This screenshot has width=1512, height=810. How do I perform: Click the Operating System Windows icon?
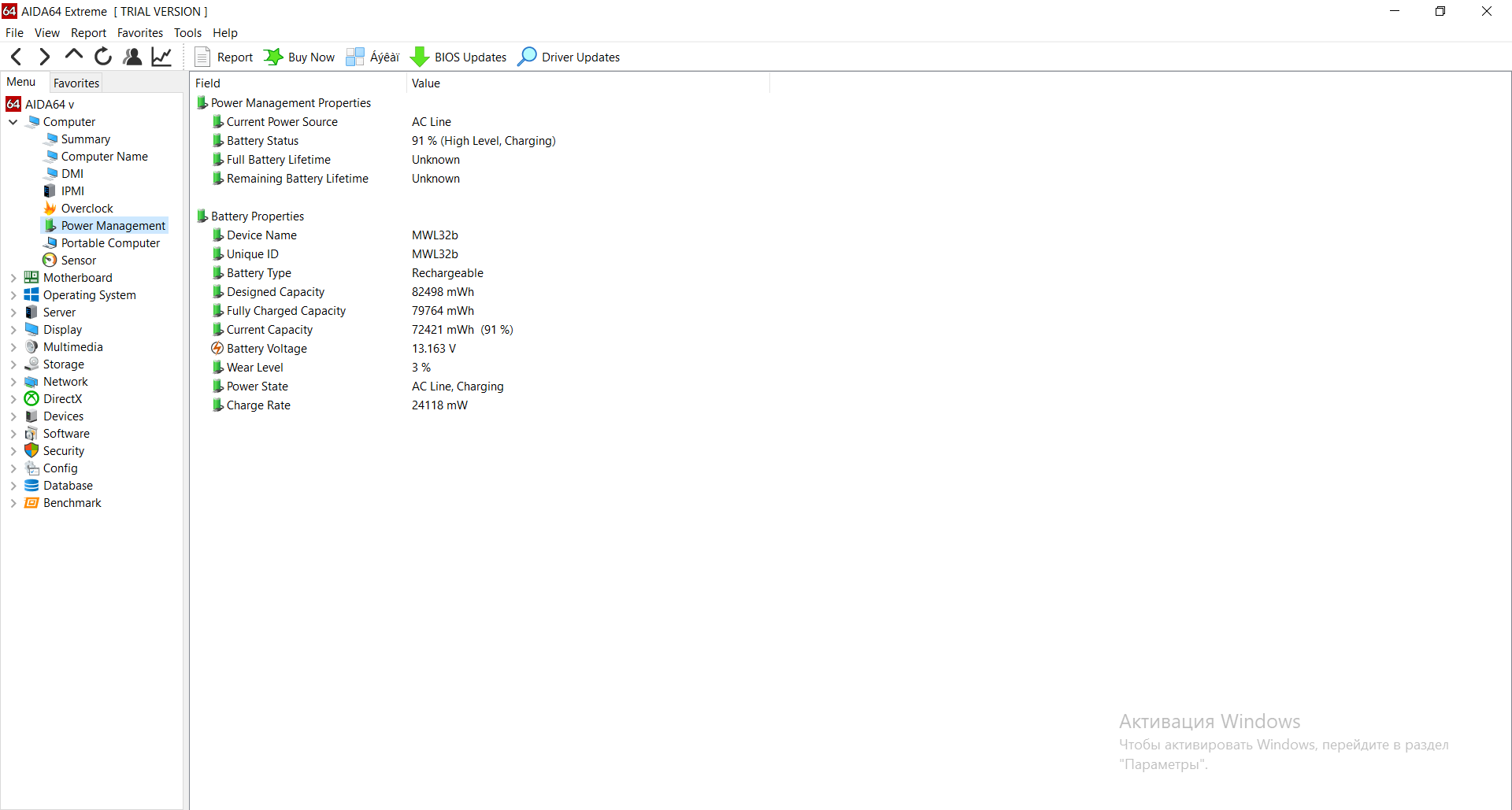(x=31, y=295)
